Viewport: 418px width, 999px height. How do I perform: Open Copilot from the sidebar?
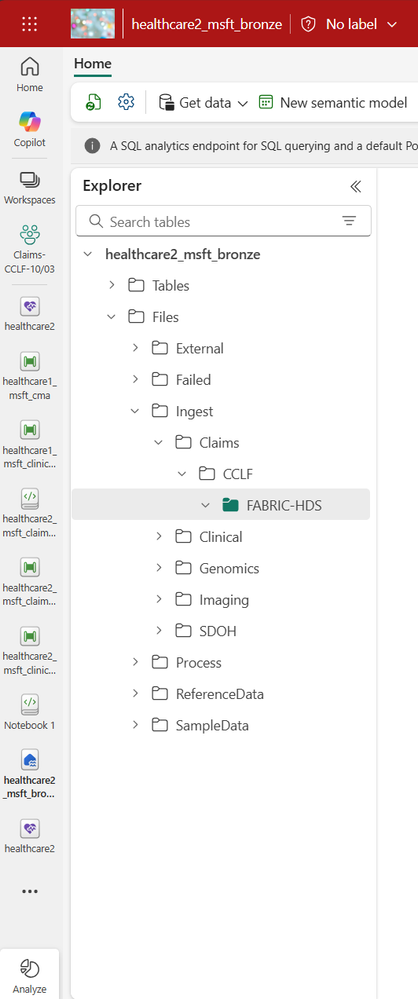(30, 129)
